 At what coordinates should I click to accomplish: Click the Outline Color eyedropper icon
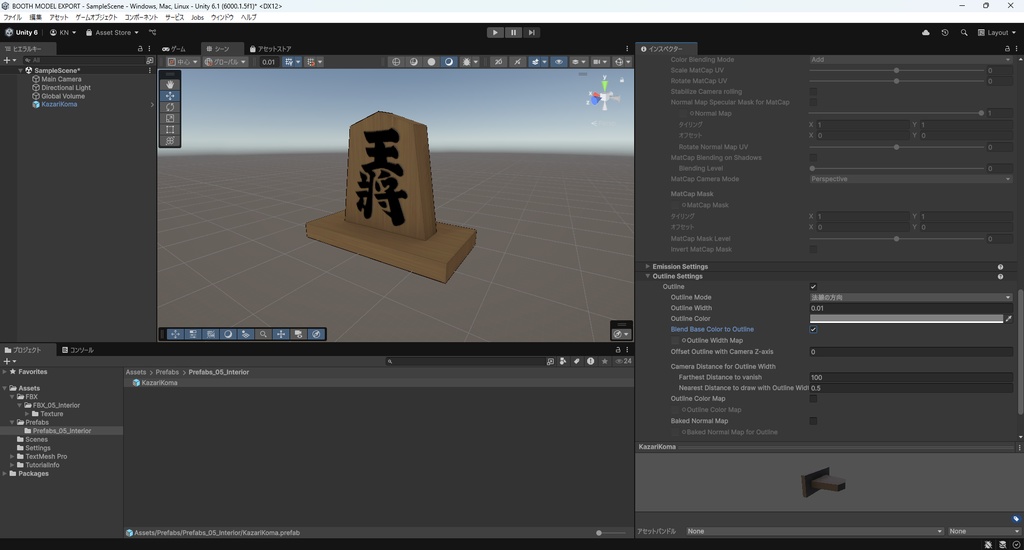click(x=1008, y=319)
